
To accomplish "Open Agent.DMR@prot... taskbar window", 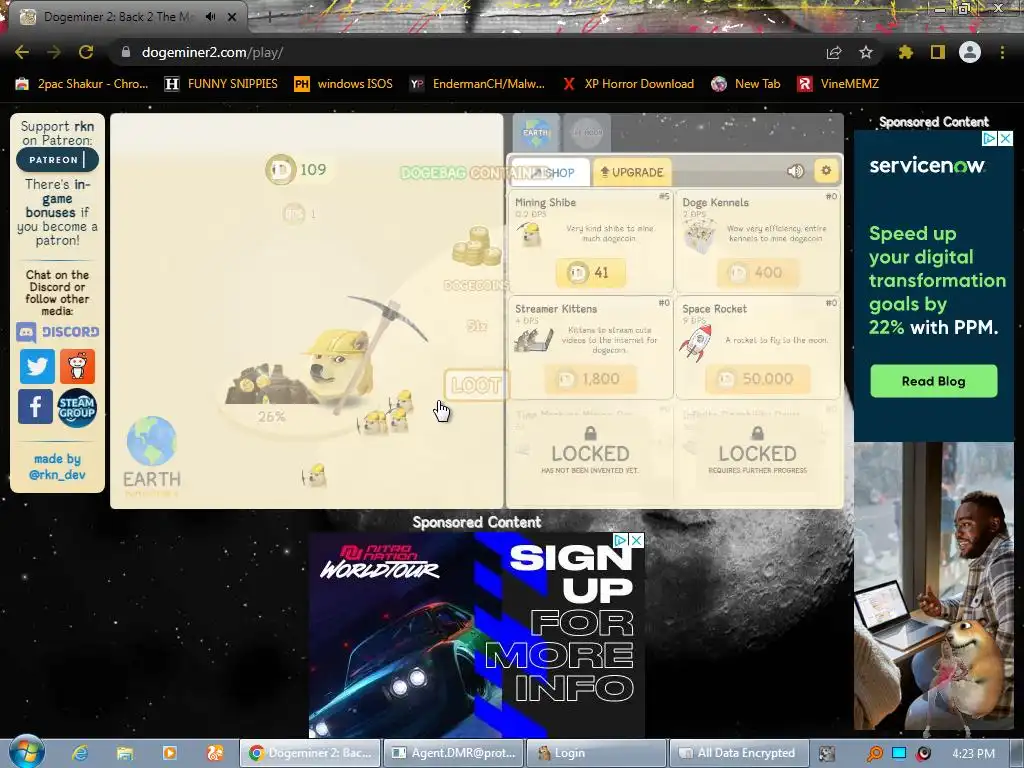I will click(x=453, y=753).
